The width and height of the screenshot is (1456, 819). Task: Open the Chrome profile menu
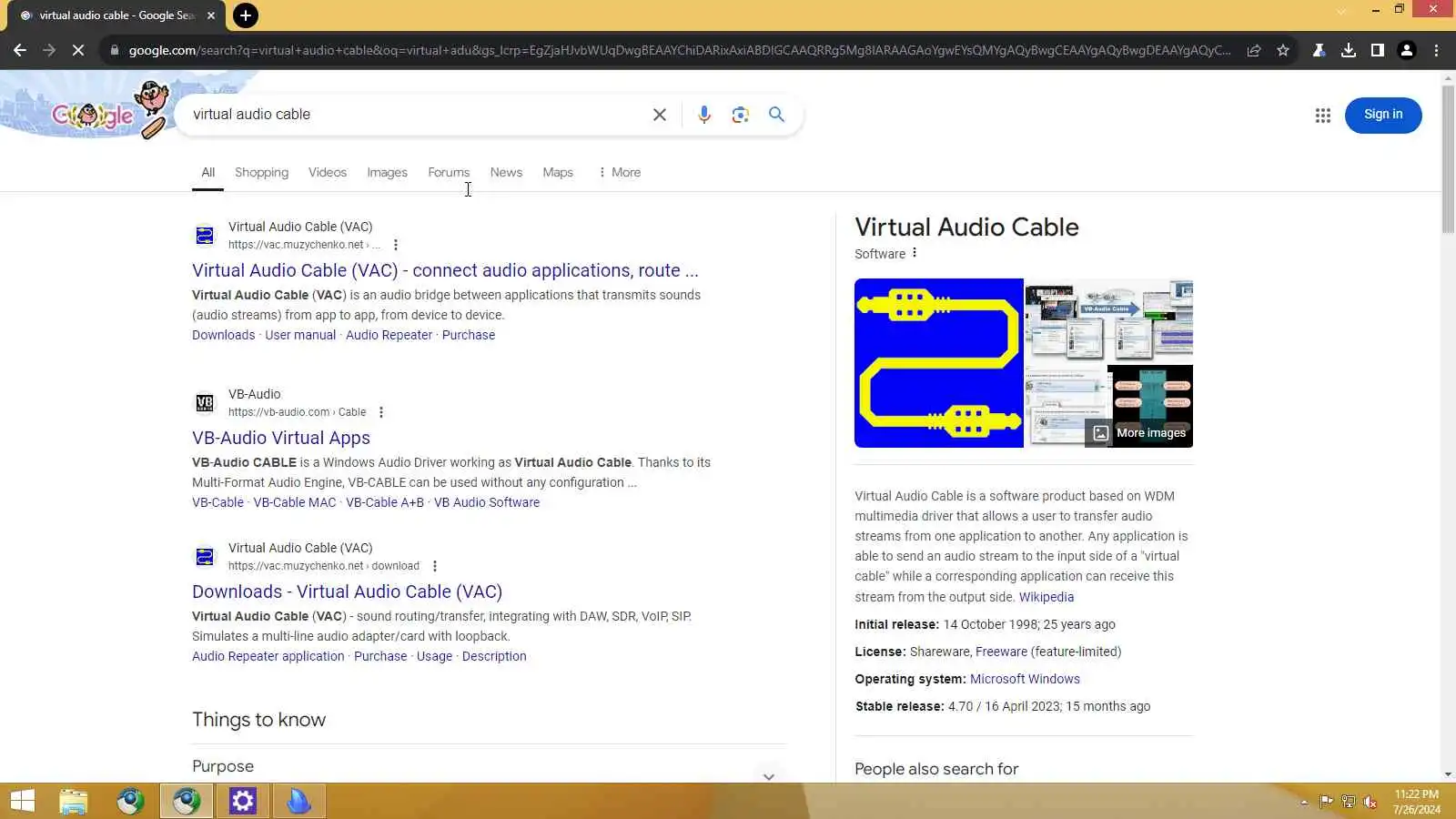pyautogui.click(x=1407, y=50)
